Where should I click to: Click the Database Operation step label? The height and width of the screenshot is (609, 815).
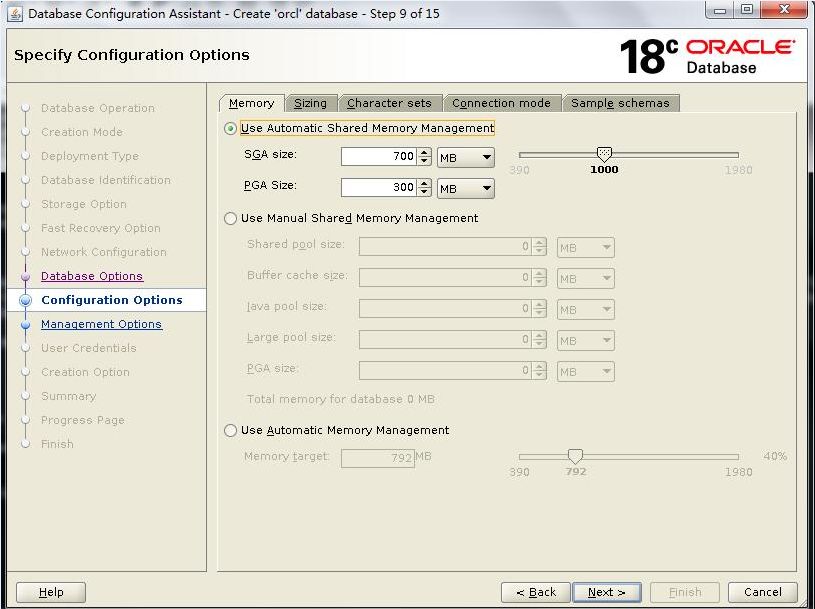tap(98, 108)
